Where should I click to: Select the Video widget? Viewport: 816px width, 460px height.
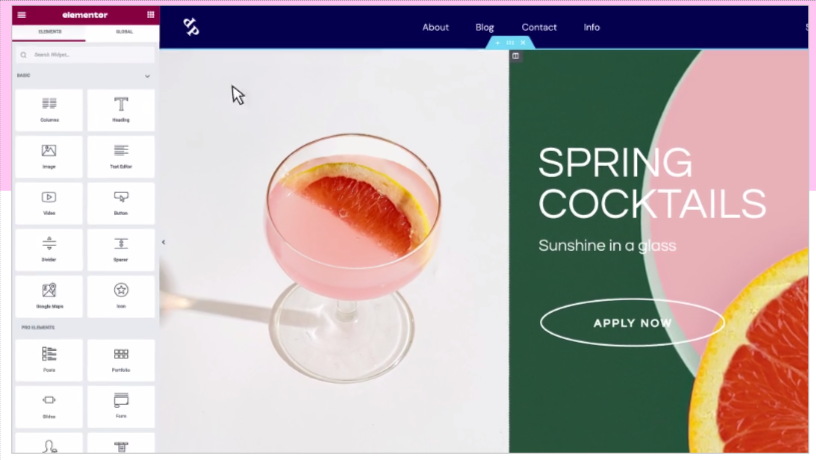tap(49, 203)
